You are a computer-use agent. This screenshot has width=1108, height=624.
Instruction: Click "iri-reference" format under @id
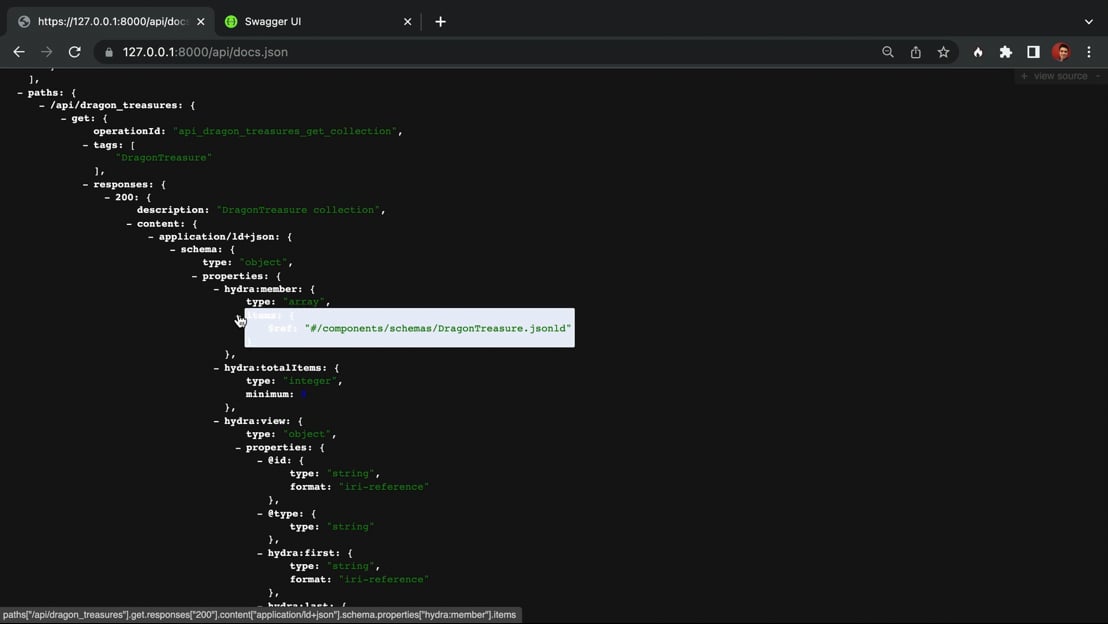(x=383, y=487)
